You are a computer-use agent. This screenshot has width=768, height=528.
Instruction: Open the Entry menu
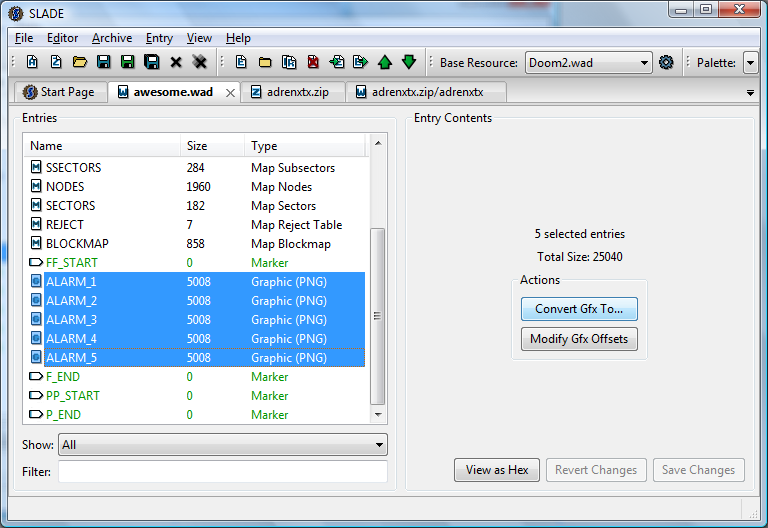click(x=159, y=38)
